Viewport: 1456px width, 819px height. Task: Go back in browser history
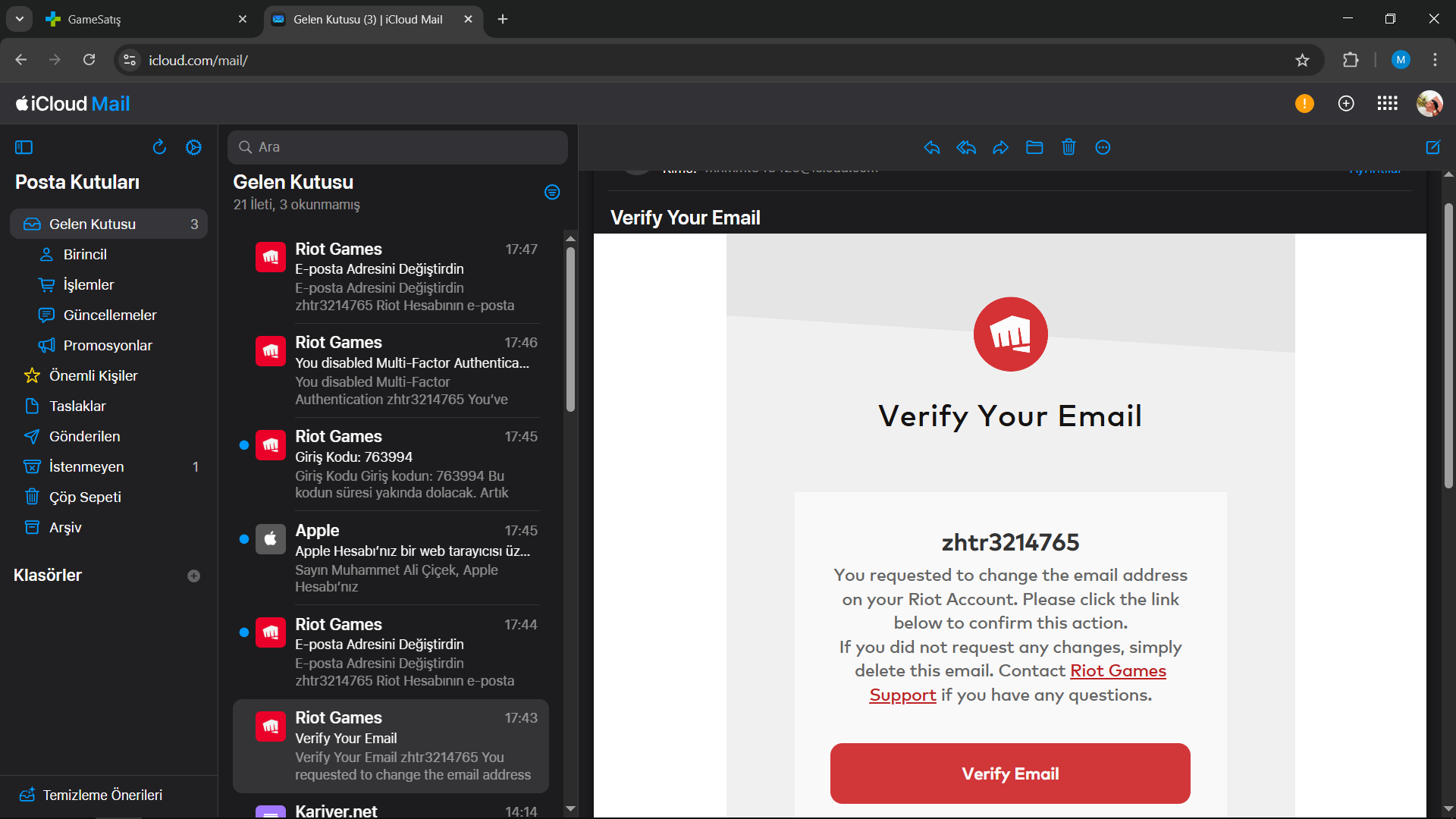pos(21,60)
